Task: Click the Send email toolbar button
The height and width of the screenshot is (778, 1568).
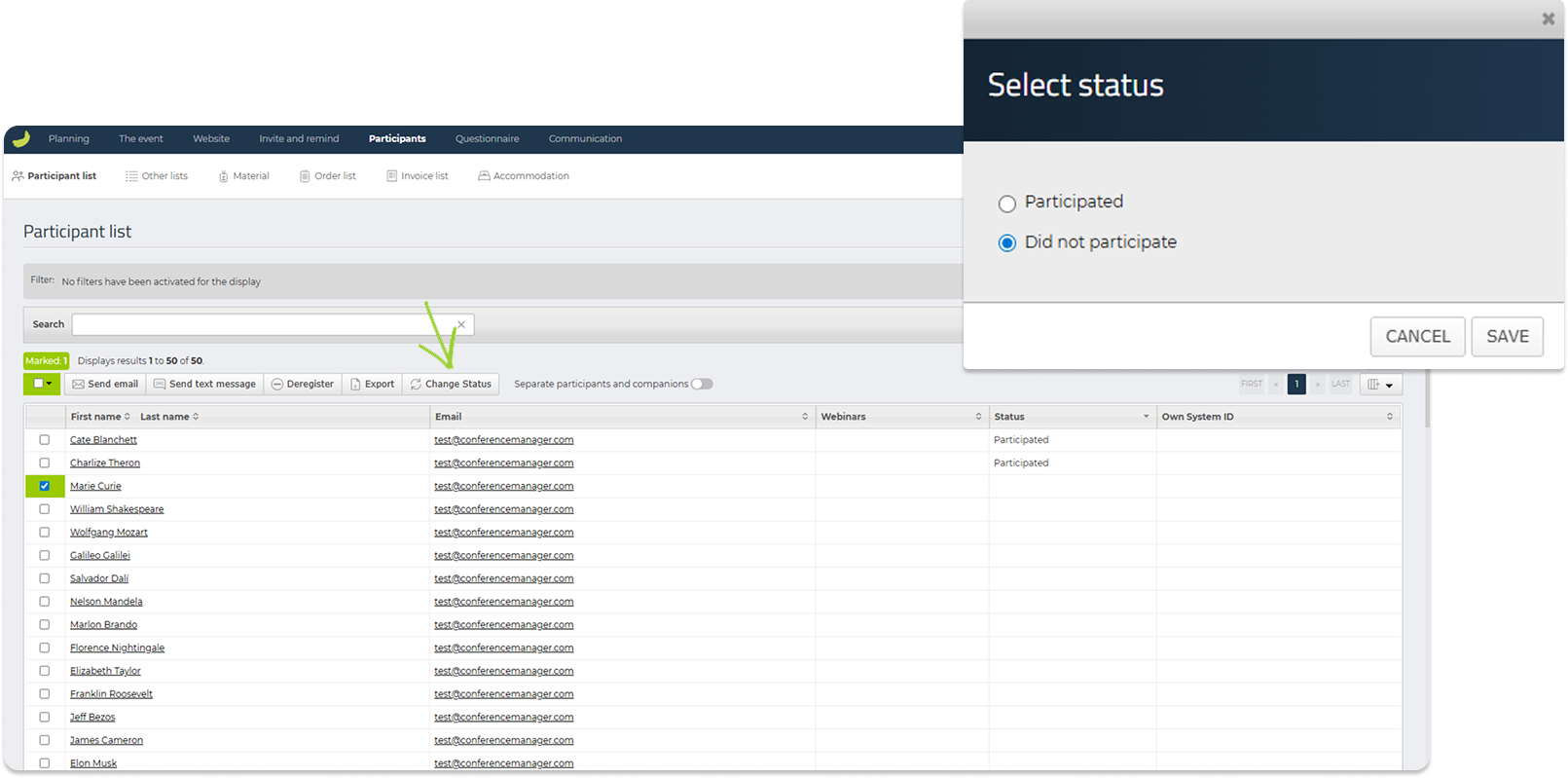Action: (105, 384)
